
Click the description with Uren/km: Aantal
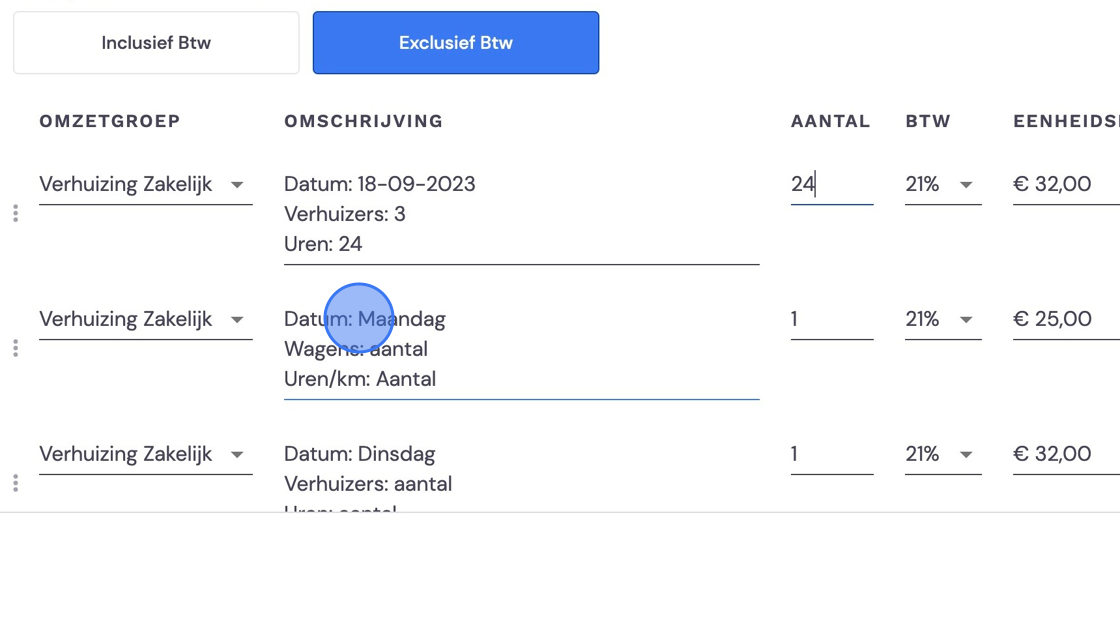pos(521,349)
